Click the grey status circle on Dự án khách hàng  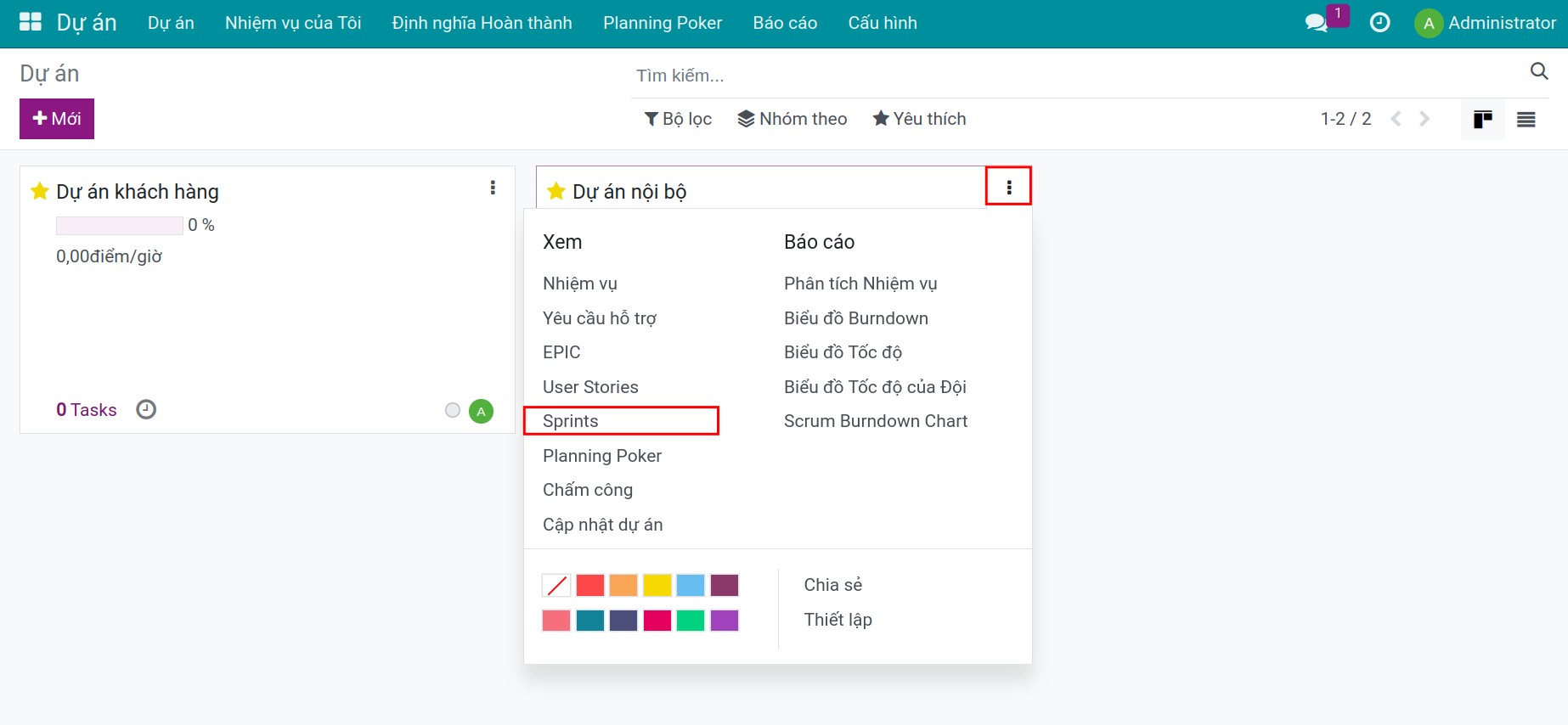(x=453, y=411)
